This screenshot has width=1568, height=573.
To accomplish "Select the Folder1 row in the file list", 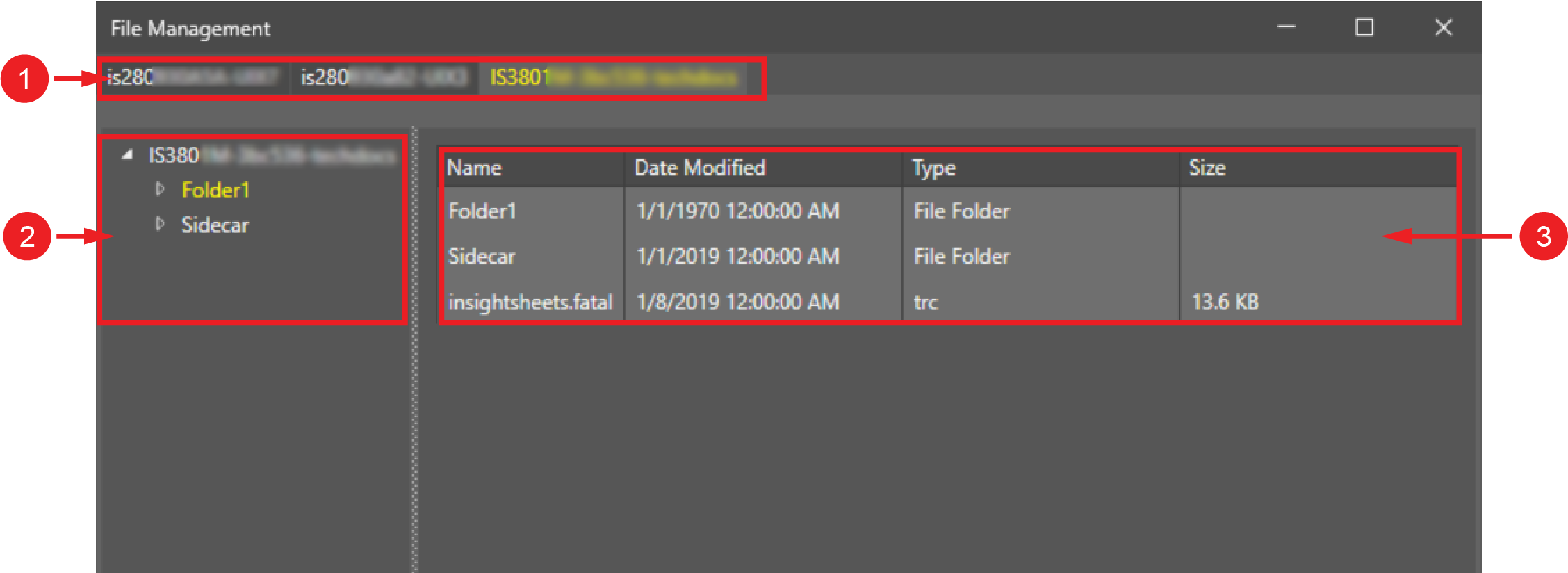I will [x=482, y=211].
